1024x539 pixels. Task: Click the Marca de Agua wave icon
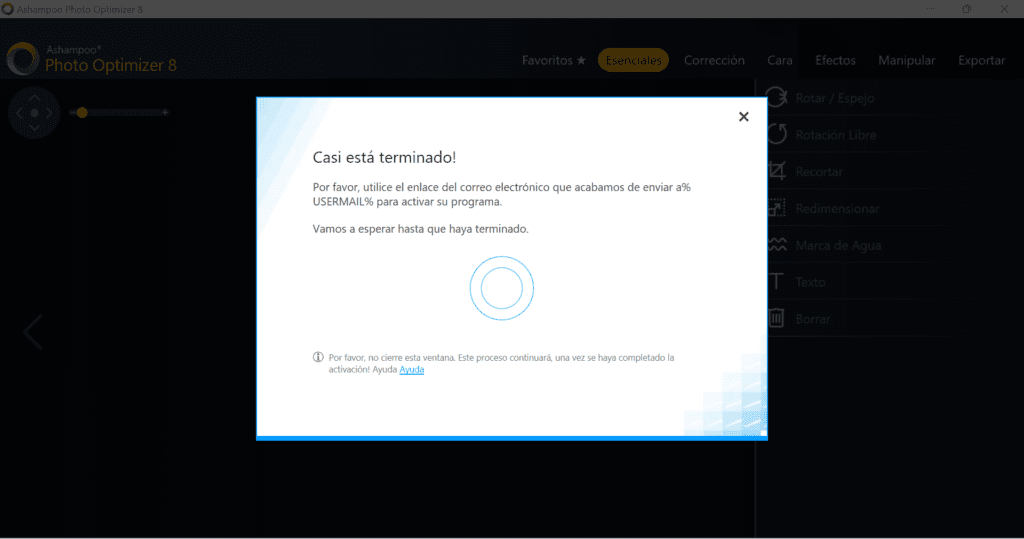coord(776,245)
